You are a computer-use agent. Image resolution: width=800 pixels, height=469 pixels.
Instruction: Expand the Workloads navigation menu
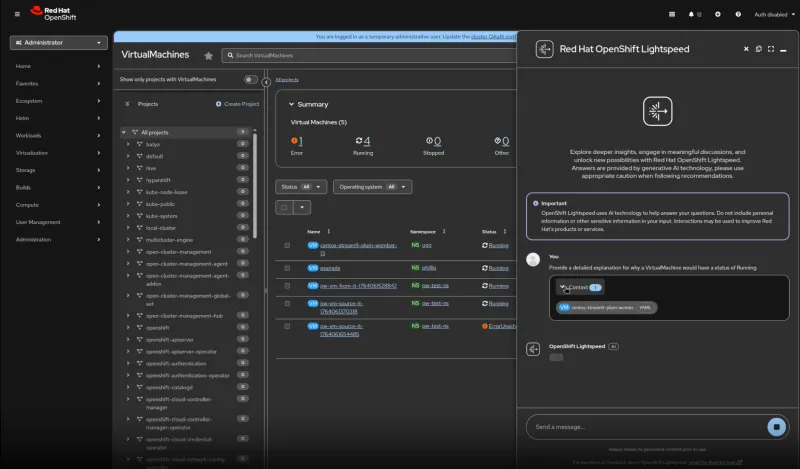58,136
